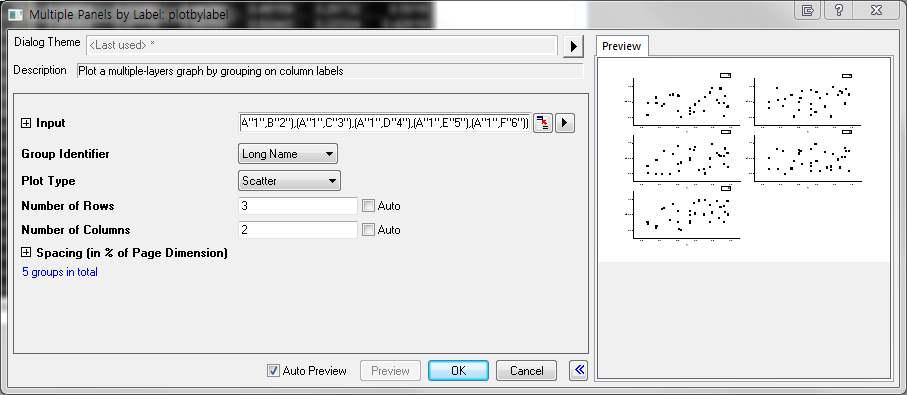The height and width of the screenshot is (395, 907).
Task: Click interactive range selection icon beside Input
Action: tap(542, 123)
